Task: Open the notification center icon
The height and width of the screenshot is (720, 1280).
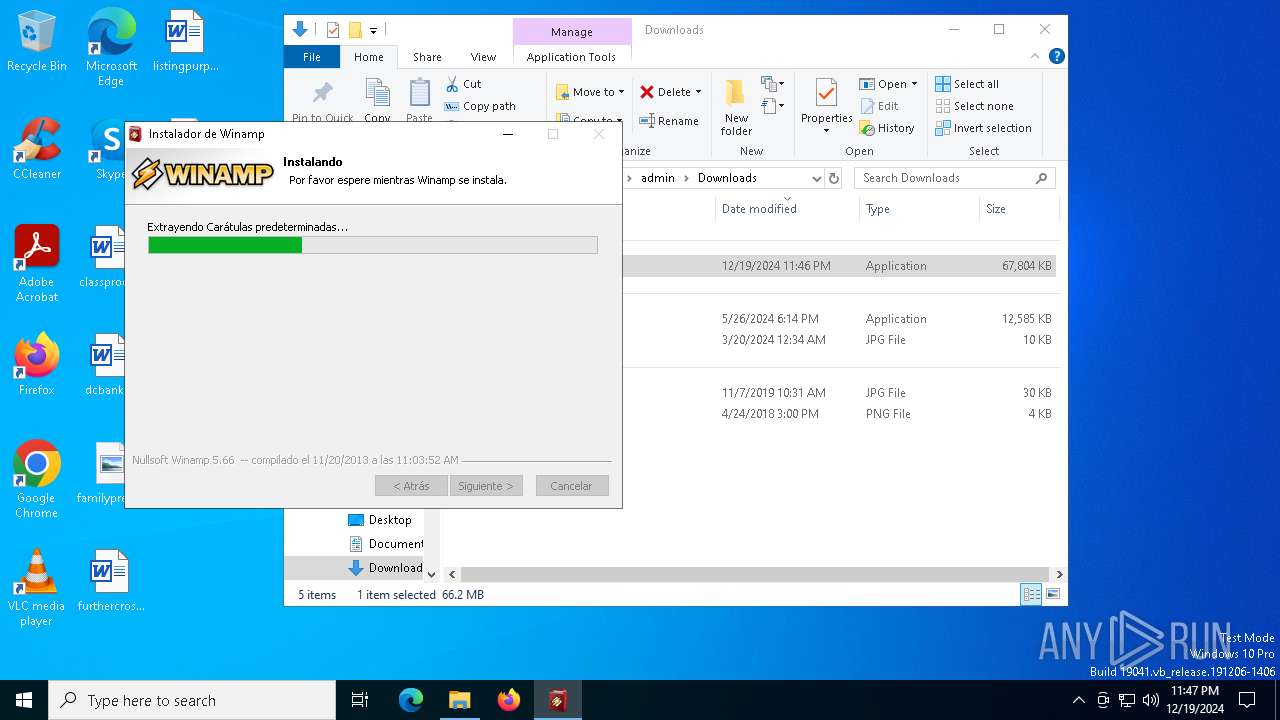Action: 1247,700
